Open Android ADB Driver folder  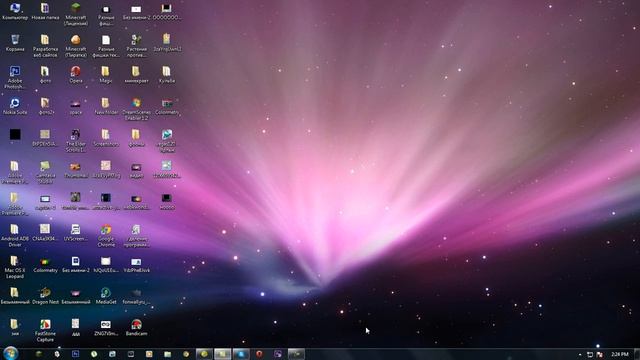(x=15, y=236)
